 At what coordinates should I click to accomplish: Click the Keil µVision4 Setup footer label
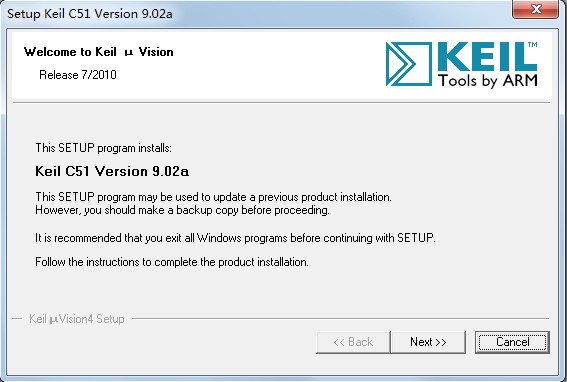click(x=77, y=319)
